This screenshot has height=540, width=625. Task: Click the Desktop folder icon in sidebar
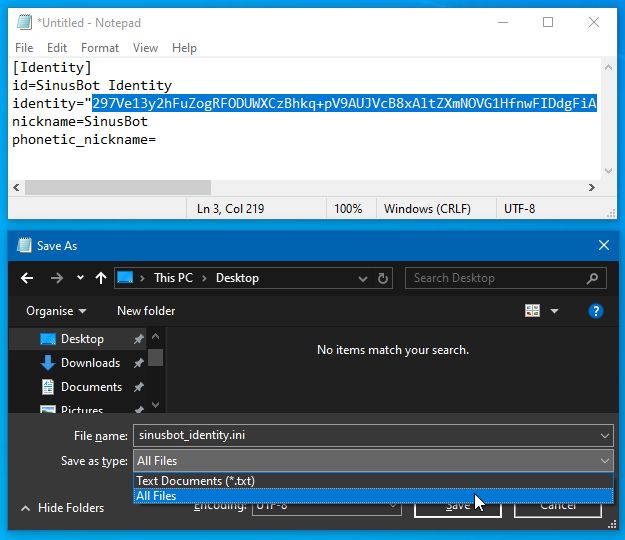point(48,339)
